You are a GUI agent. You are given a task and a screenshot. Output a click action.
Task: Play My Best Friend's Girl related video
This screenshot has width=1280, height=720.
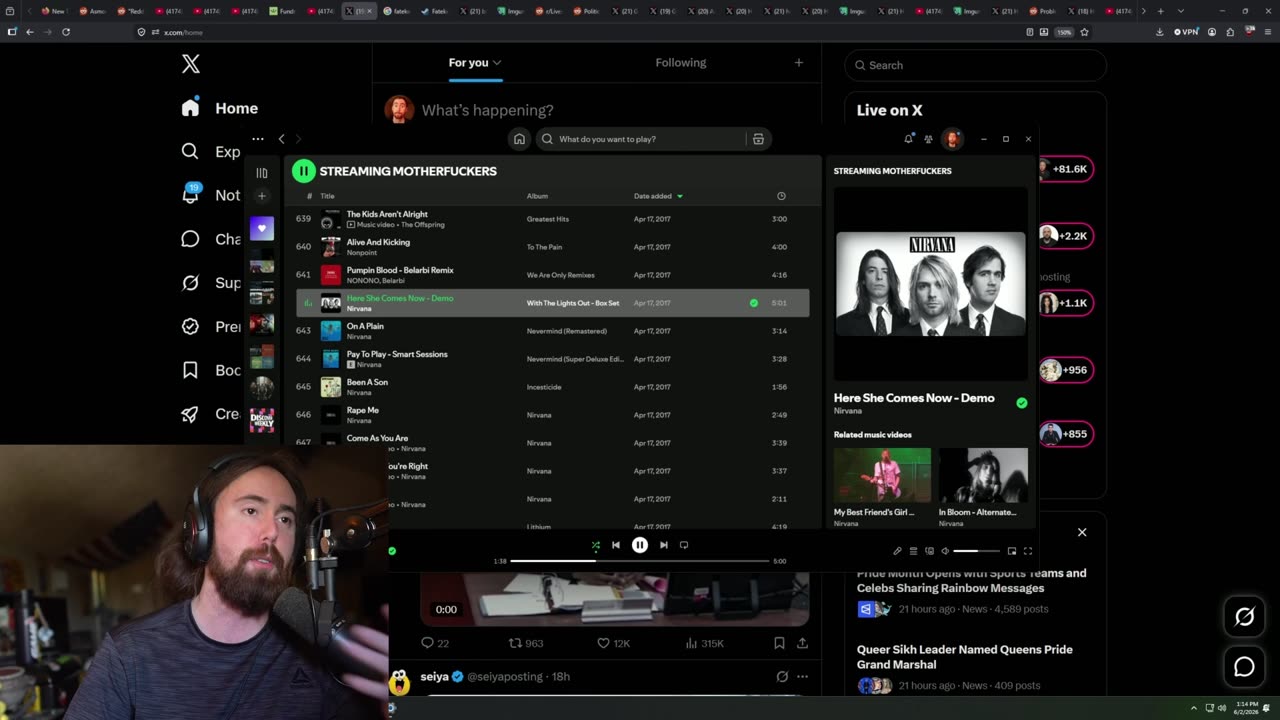[882, 475]
